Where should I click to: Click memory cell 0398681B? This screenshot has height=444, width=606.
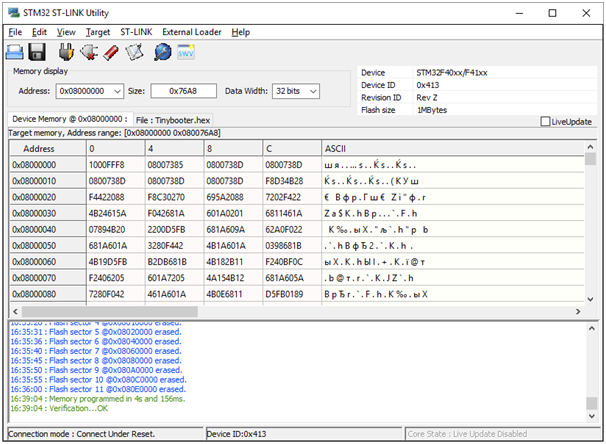click(292, 246)
